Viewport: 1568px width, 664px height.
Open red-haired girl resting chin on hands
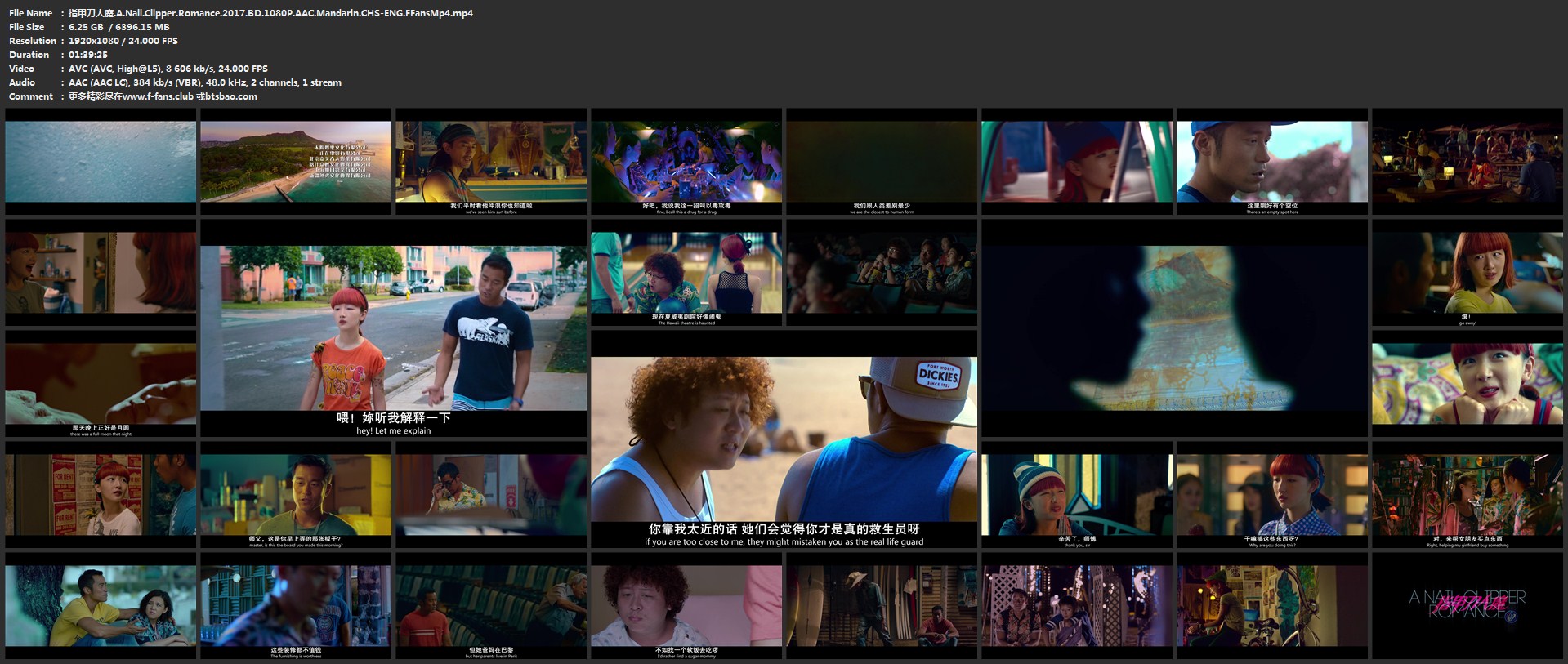1467,383
